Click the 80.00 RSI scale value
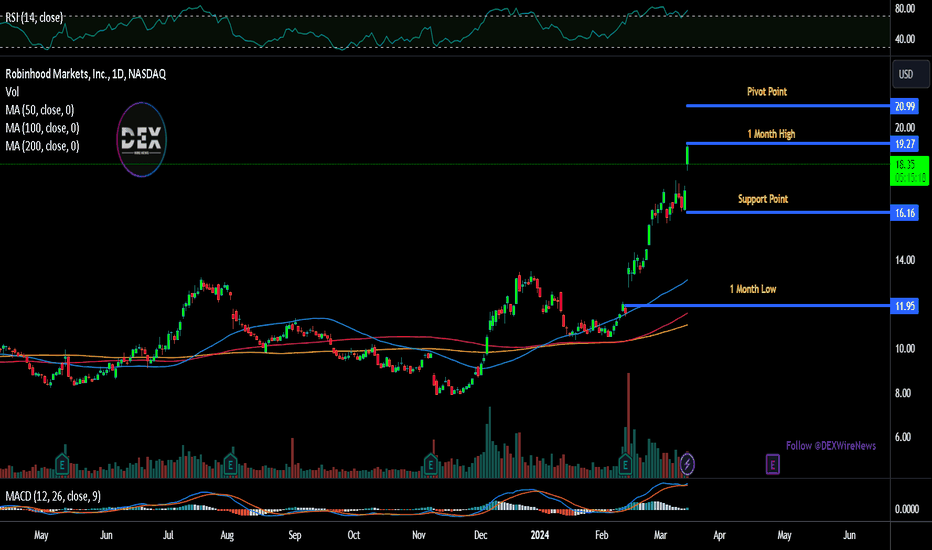 coord(905,9)
